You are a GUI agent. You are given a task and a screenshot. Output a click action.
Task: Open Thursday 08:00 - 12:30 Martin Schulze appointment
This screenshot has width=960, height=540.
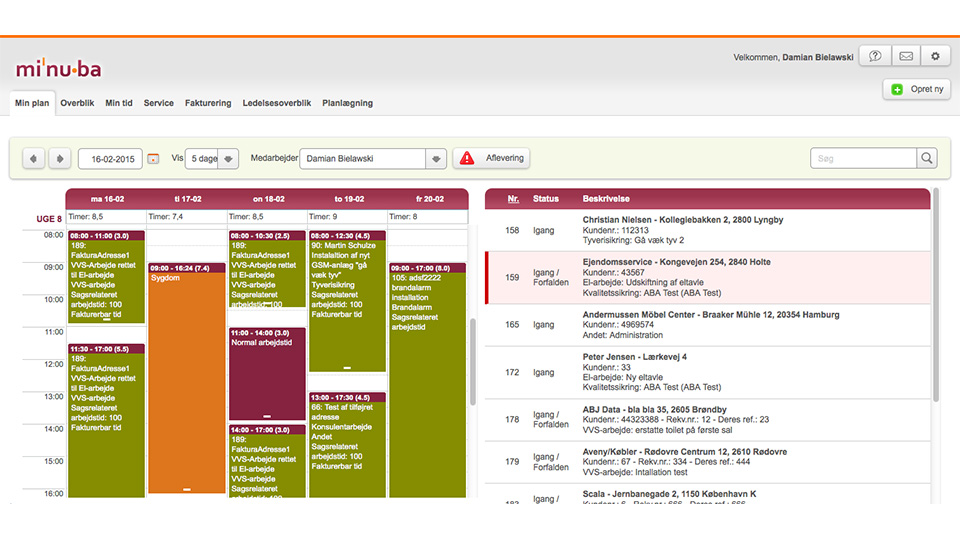[x=347, y=301]
